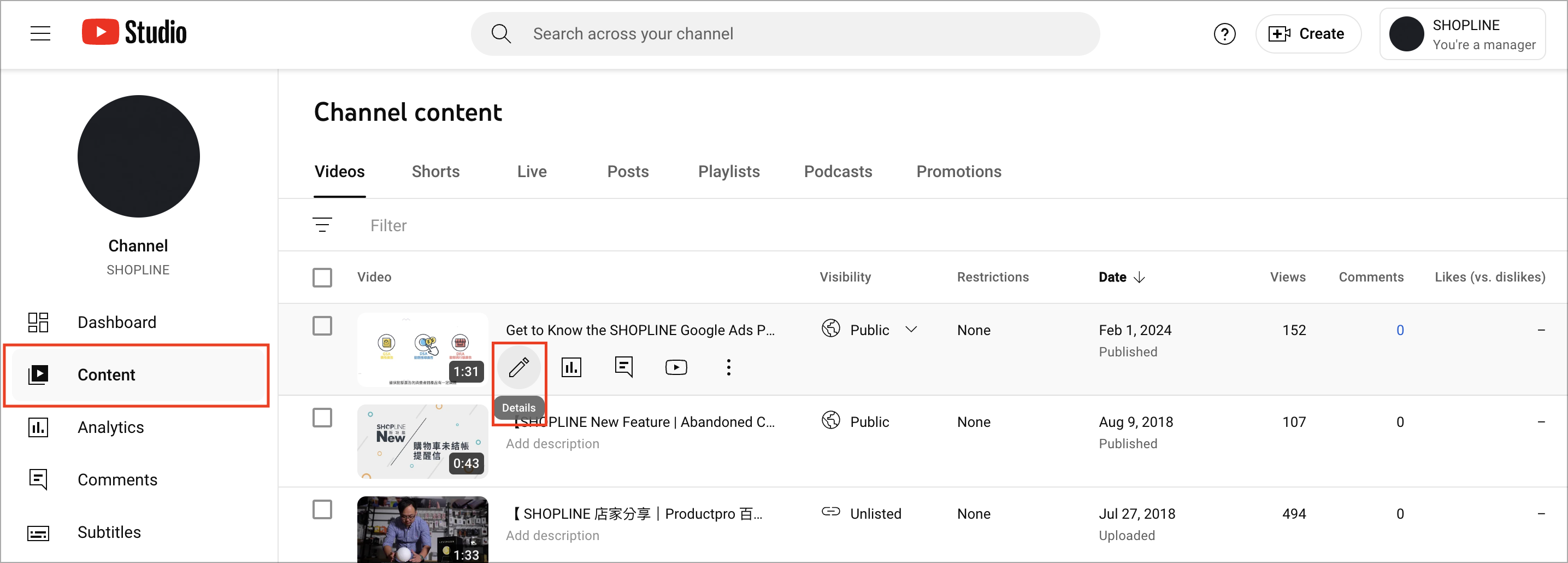Expand Public visibility dropdown on first video

coord(911,330)
